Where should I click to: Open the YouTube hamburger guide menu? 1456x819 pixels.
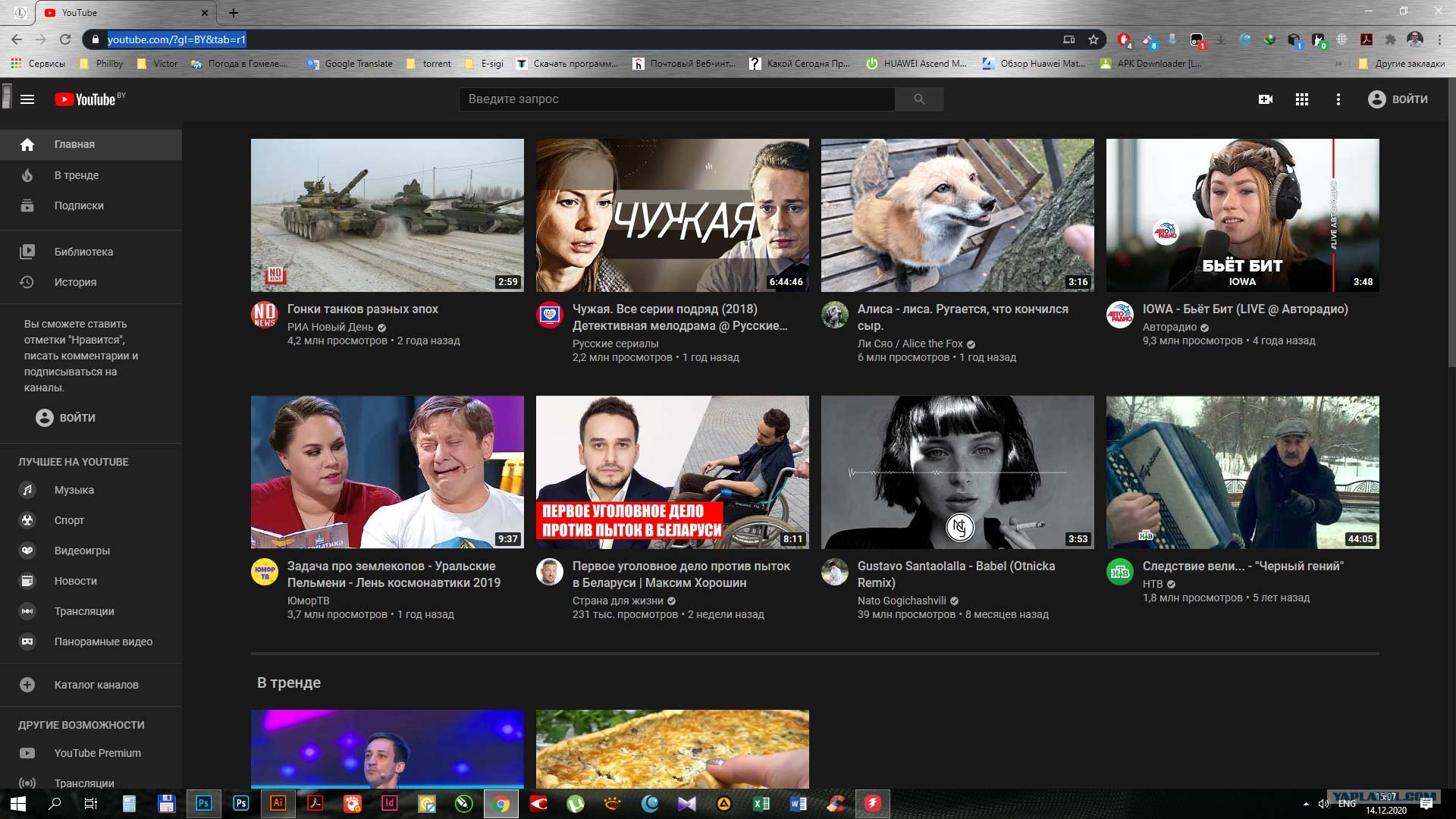(x=27, y=99)
